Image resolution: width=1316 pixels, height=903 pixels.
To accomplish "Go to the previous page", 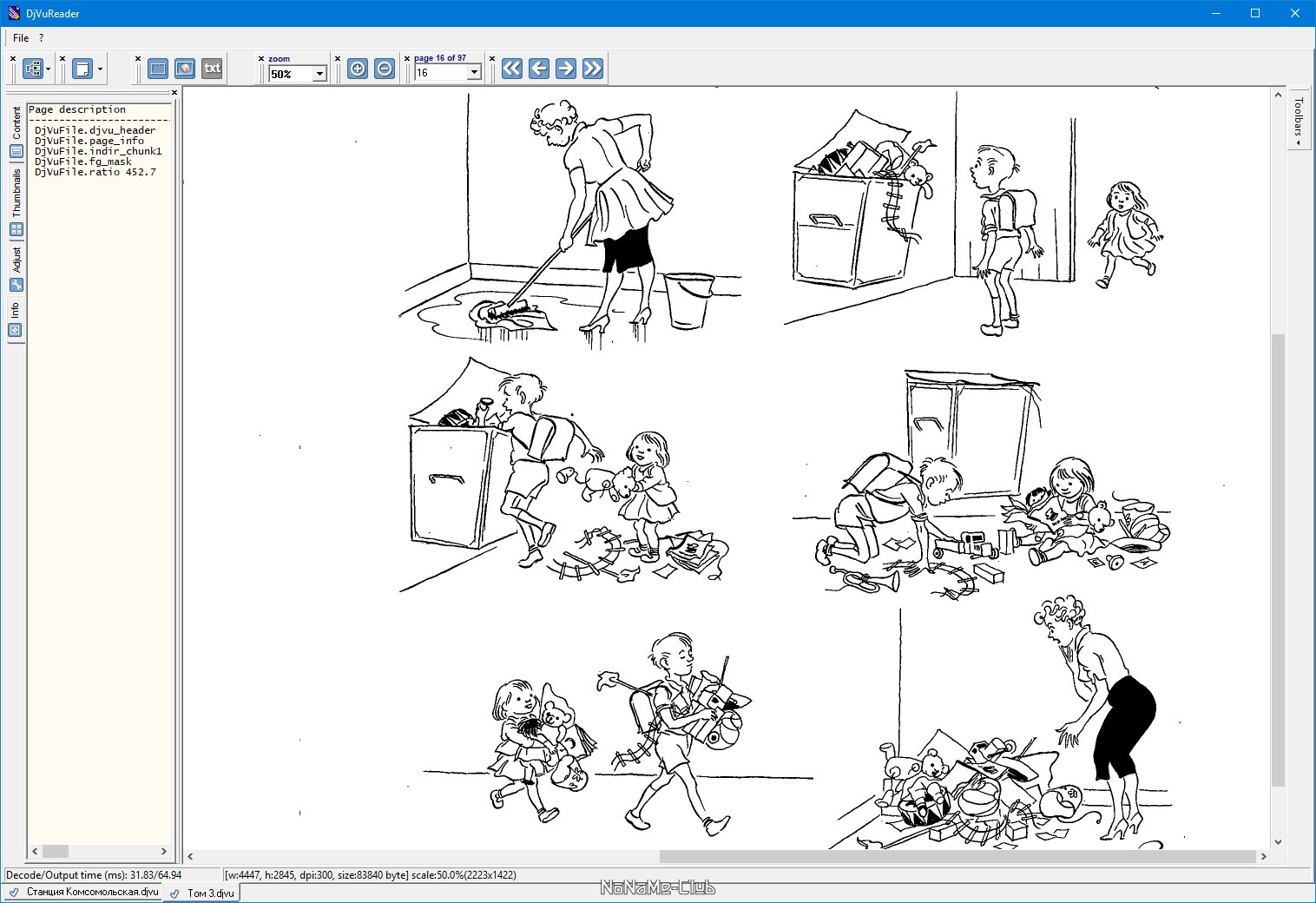I will point(539,69).
